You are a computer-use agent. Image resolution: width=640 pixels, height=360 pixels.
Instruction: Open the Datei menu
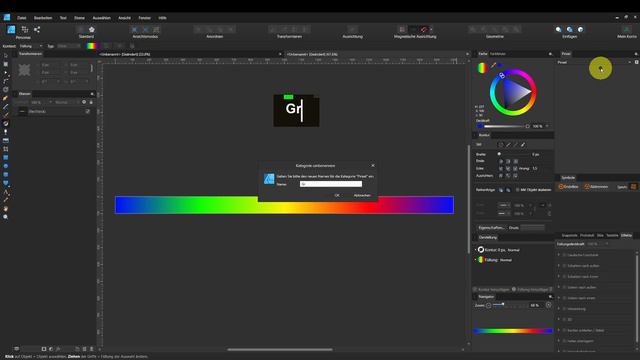(x=22, y=18)
